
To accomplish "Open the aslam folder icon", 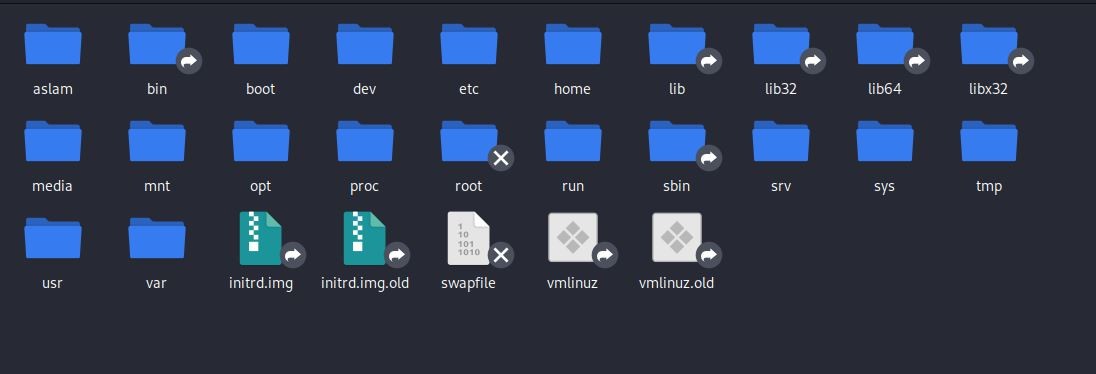I will [x=52, y=44].
